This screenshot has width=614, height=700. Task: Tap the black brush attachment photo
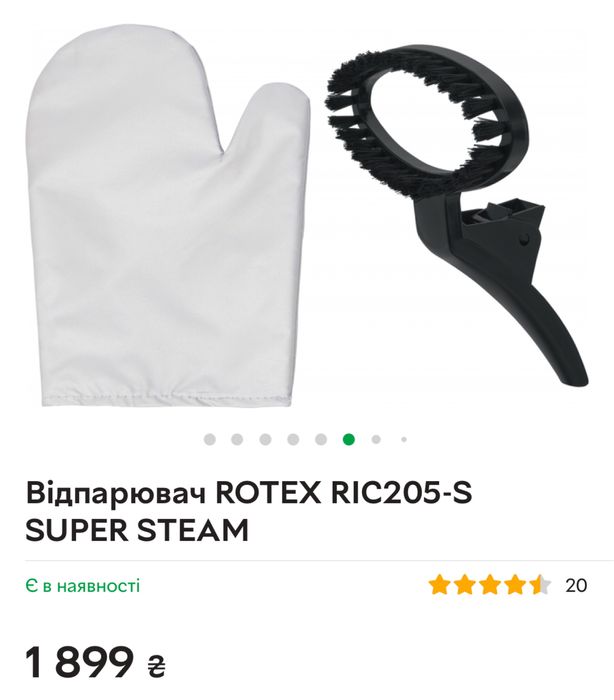pyautogui.click(x=456, y=214)
